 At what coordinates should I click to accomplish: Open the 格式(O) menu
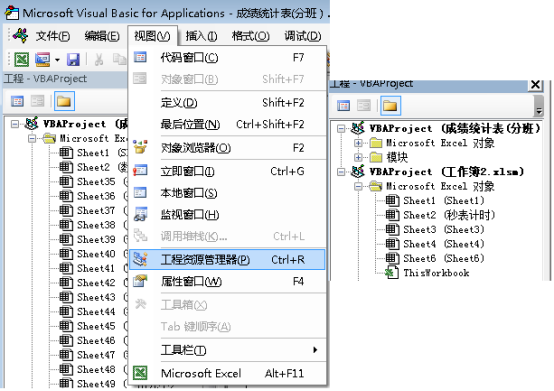[251, 36]
